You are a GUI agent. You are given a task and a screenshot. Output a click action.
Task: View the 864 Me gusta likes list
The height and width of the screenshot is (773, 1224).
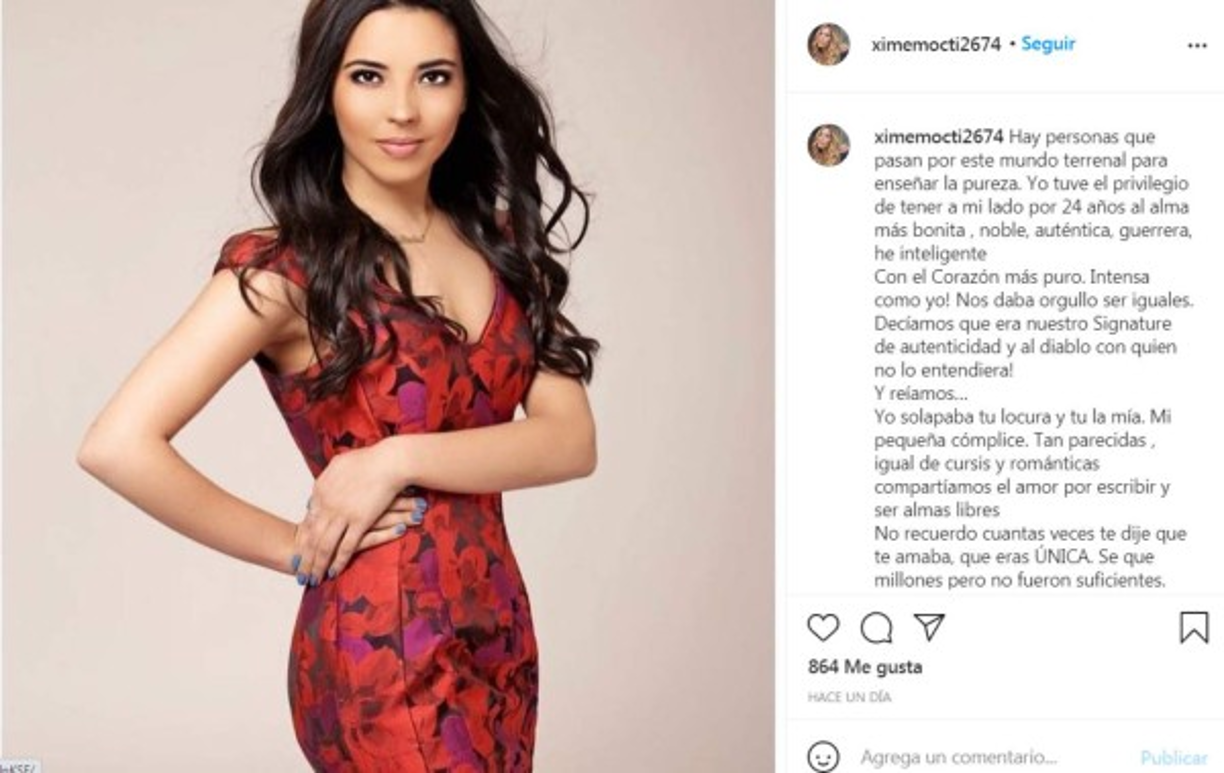click(x=865, y=667)
